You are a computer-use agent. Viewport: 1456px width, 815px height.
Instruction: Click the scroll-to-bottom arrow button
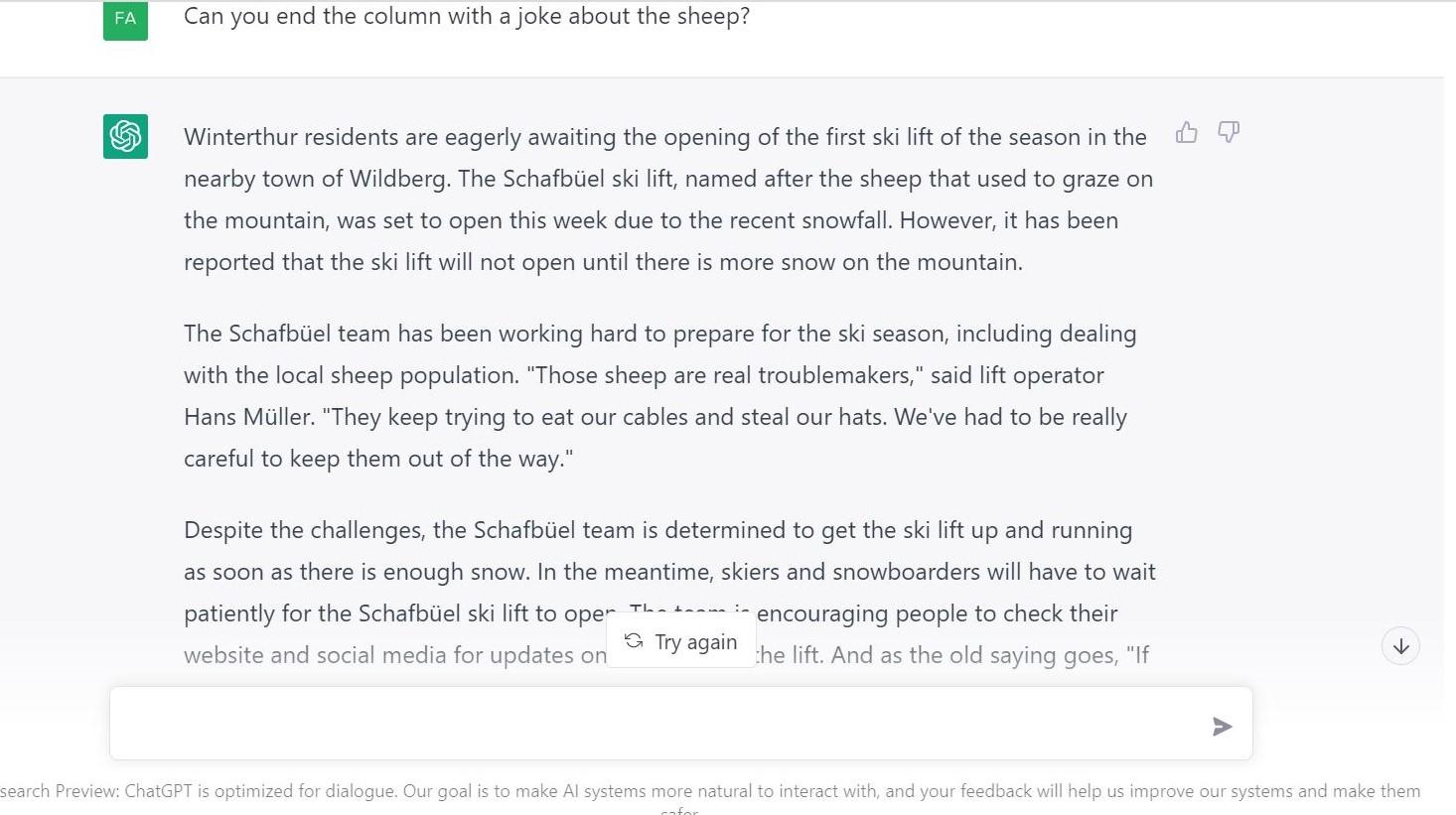coord(1400,646)
